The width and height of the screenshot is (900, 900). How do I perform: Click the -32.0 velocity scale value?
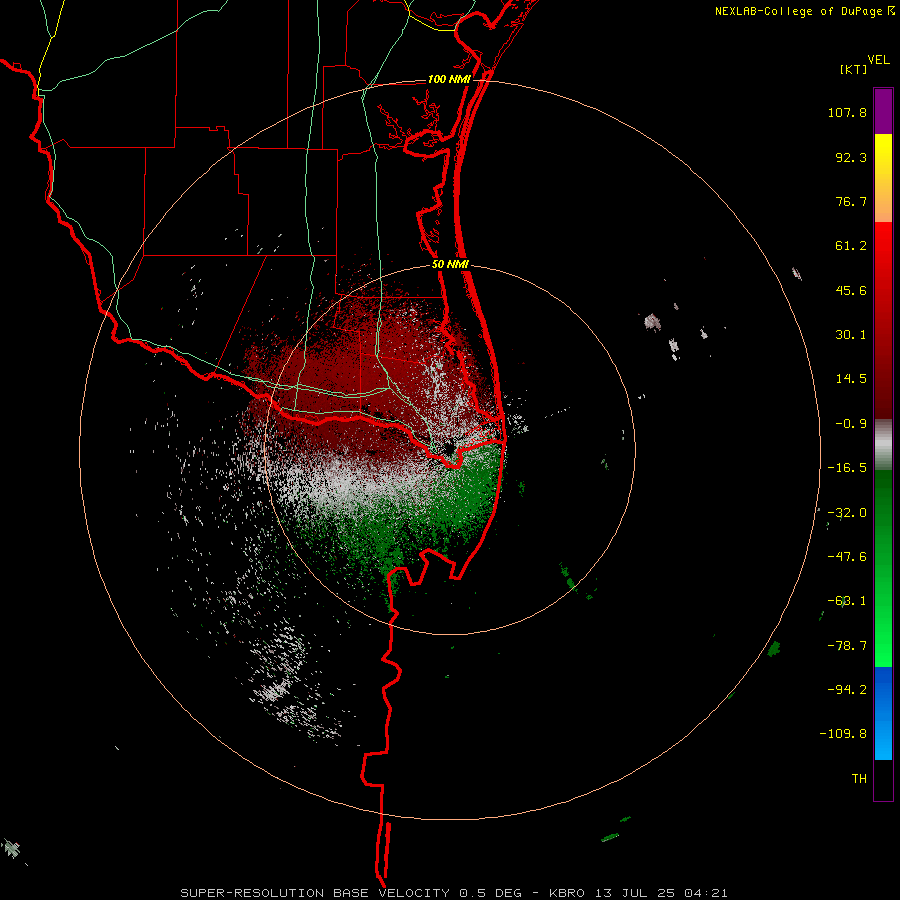(847, 513)
